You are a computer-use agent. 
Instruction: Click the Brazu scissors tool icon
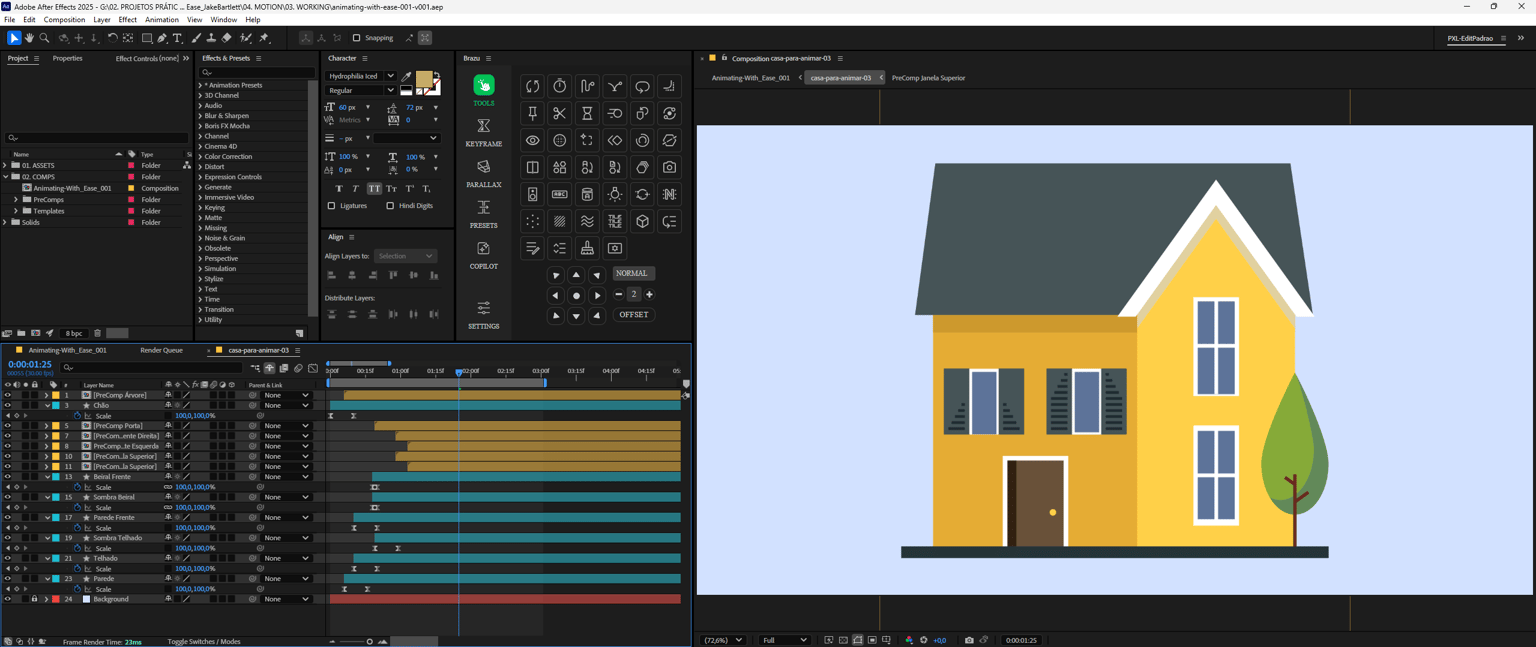[560, 113]
